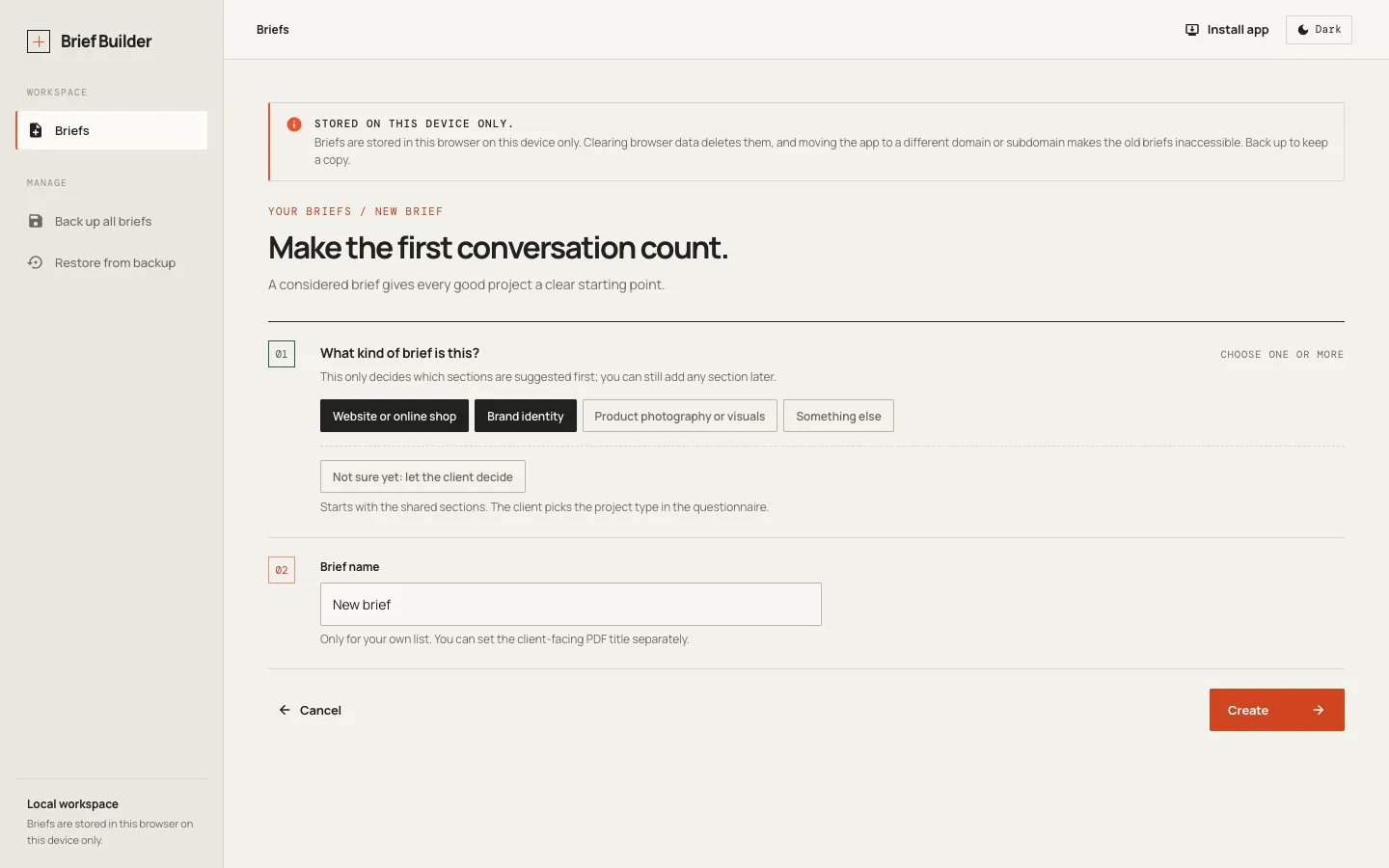Open Briefs in the workspace sidebar

point(112,130)
